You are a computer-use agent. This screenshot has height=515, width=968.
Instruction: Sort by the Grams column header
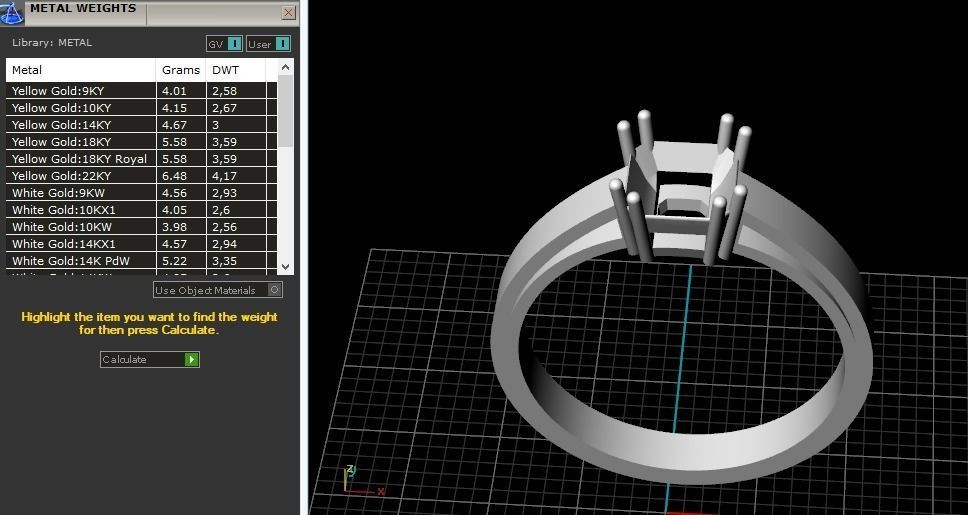(x=181, y=70)
